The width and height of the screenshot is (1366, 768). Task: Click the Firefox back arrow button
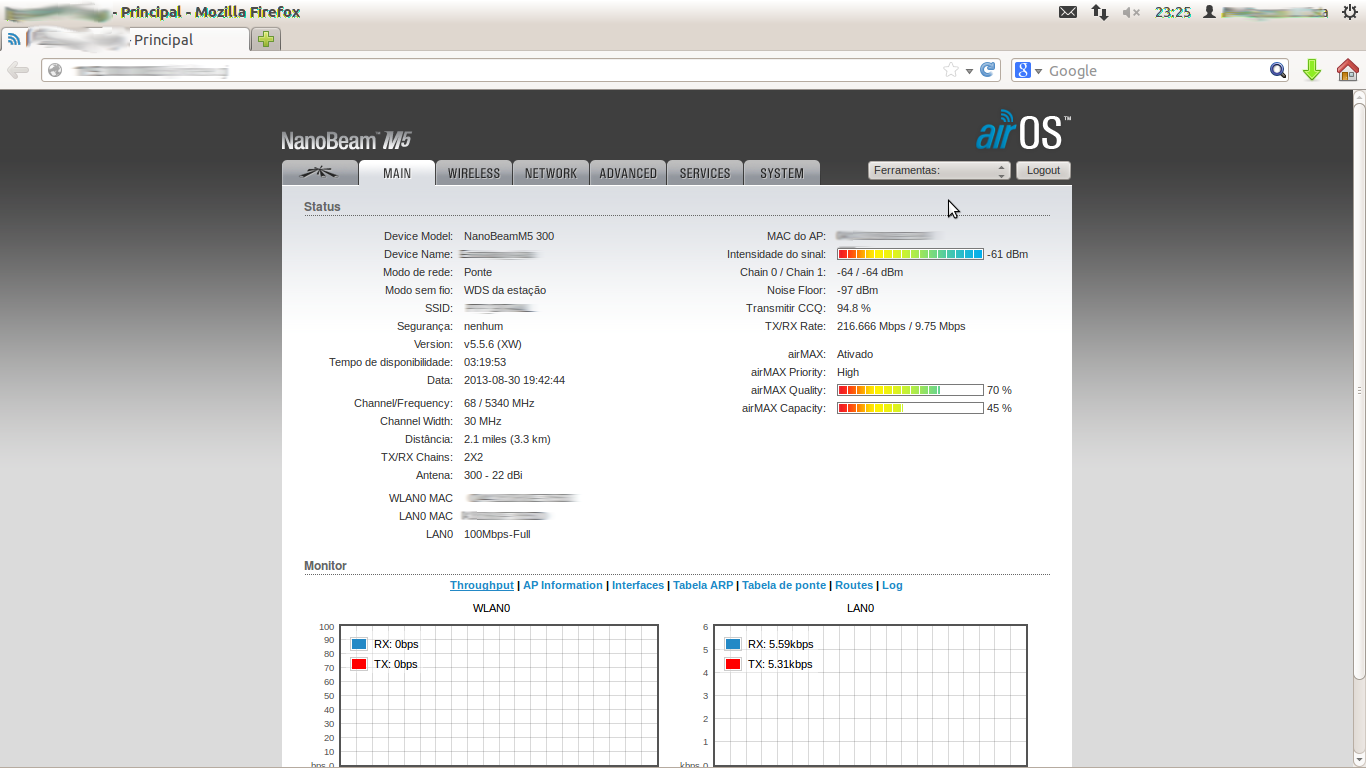(18, 70)
